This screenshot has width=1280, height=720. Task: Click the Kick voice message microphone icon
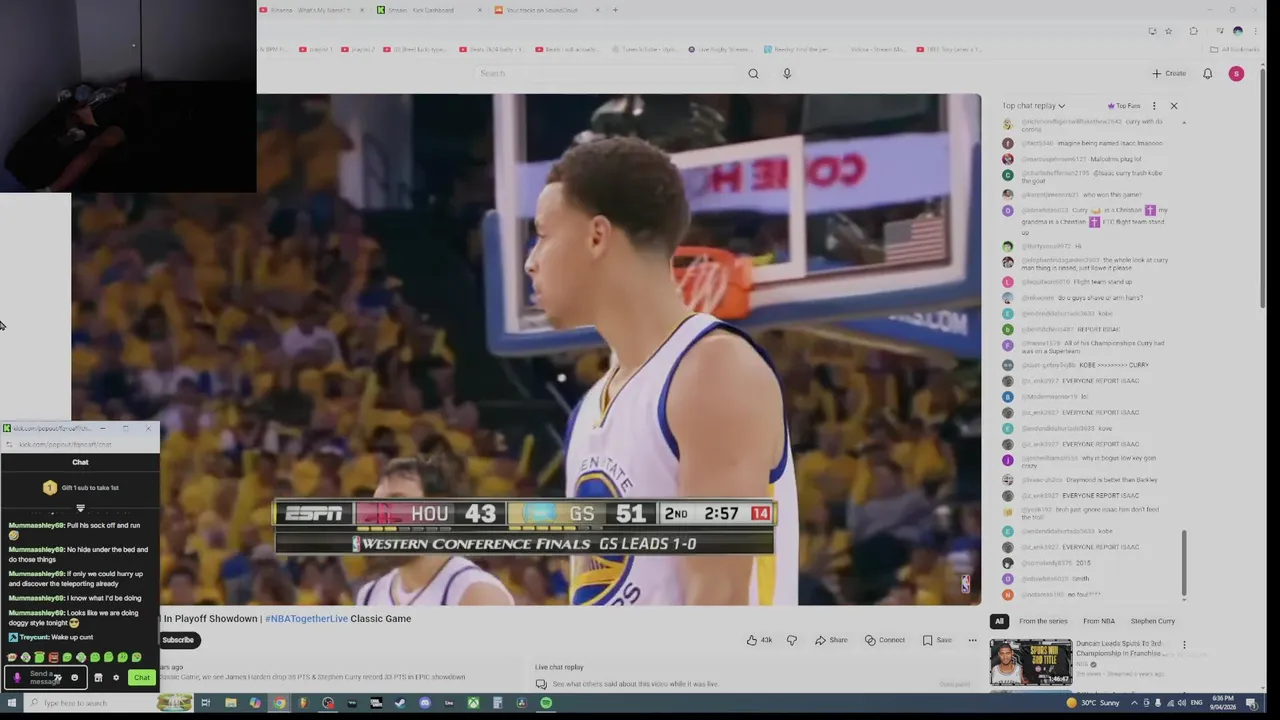coord(16,678)
